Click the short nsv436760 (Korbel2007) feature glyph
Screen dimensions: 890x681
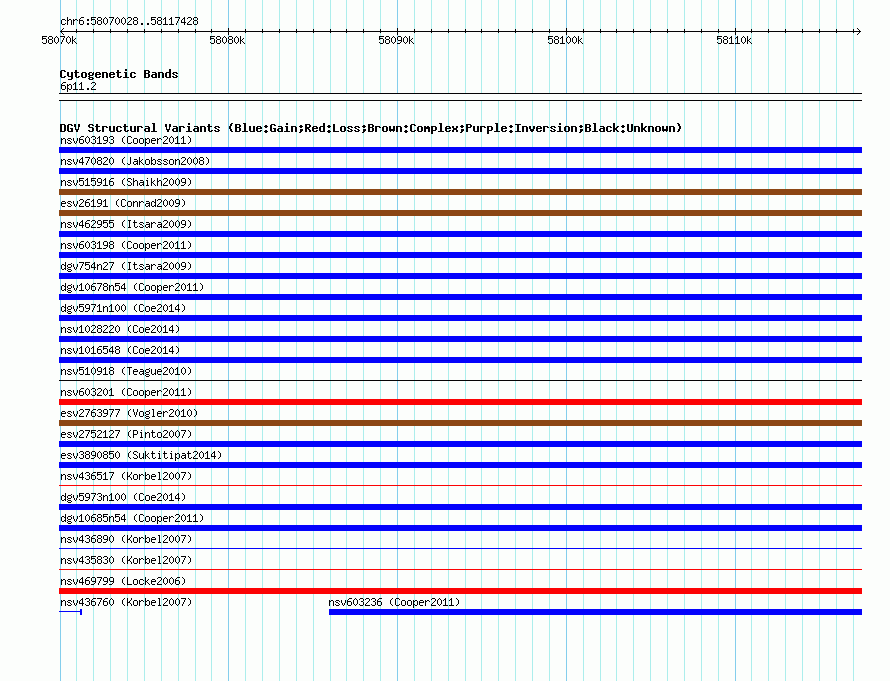tap(70, 612)
